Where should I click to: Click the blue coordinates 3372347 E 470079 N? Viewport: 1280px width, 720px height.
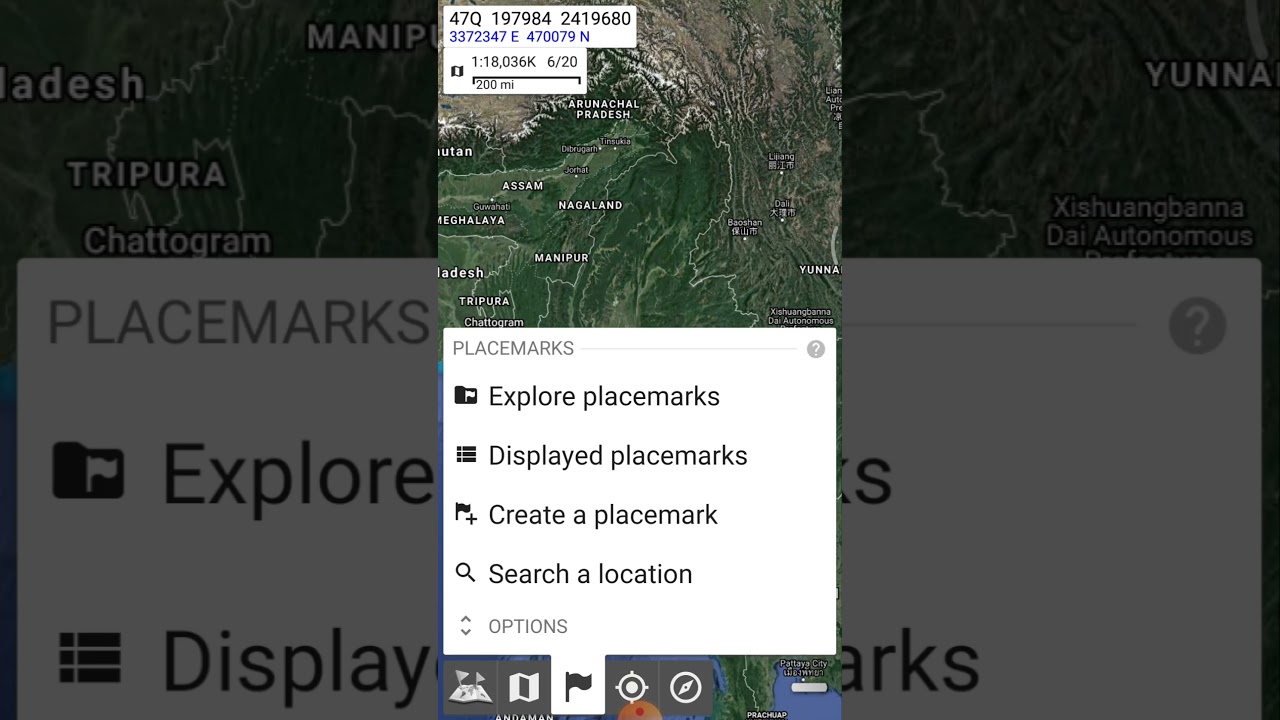pyautogui.click(x=519, y=37)
